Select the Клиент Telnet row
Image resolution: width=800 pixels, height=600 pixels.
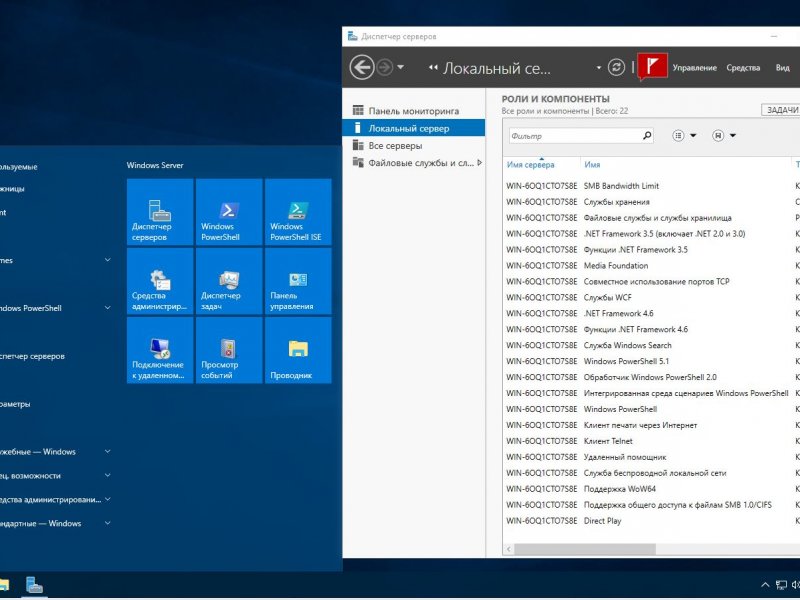(x=651, y=441)
